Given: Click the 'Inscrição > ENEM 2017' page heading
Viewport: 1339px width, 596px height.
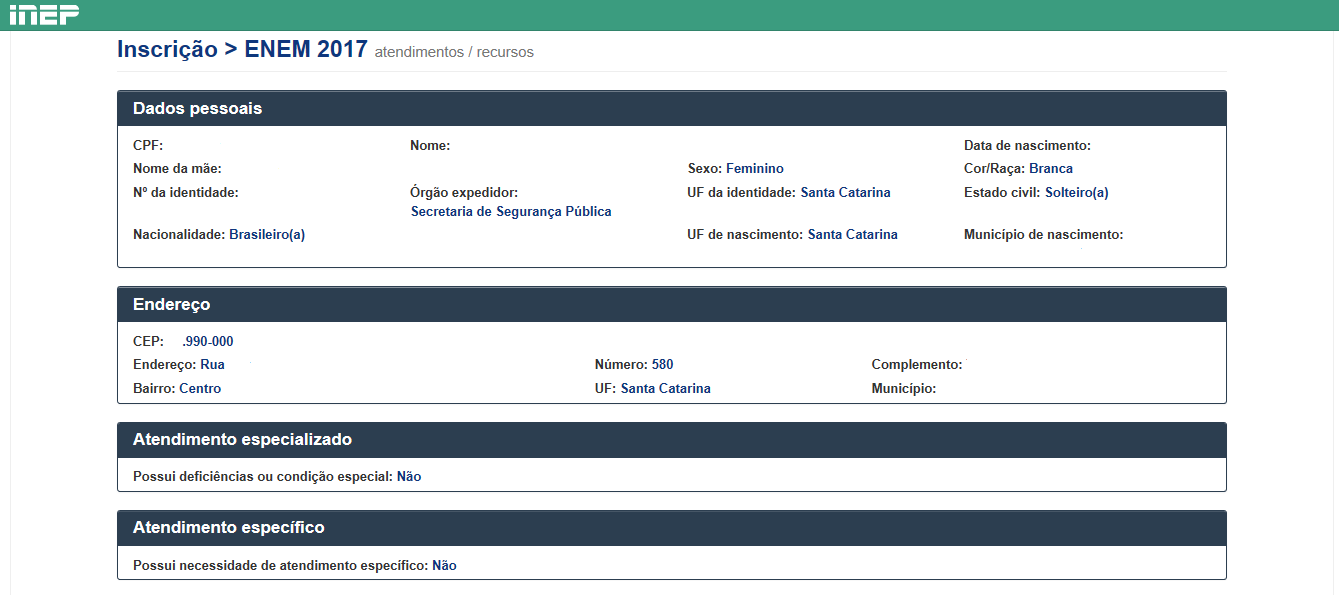Looking at the screenshot, I should (x=242, y=50).
